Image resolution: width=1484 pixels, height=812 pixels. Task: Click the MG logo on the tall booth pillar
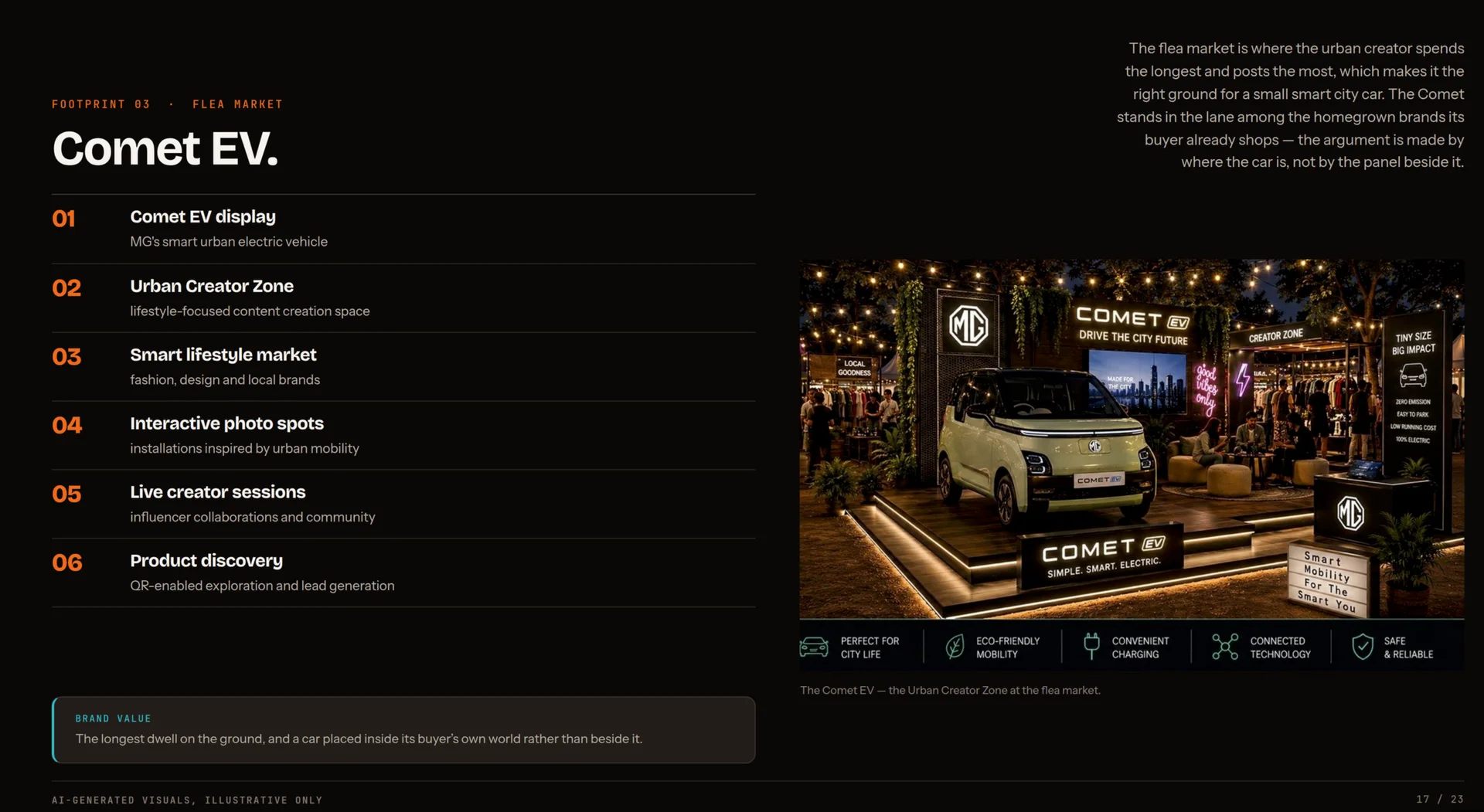968,325
